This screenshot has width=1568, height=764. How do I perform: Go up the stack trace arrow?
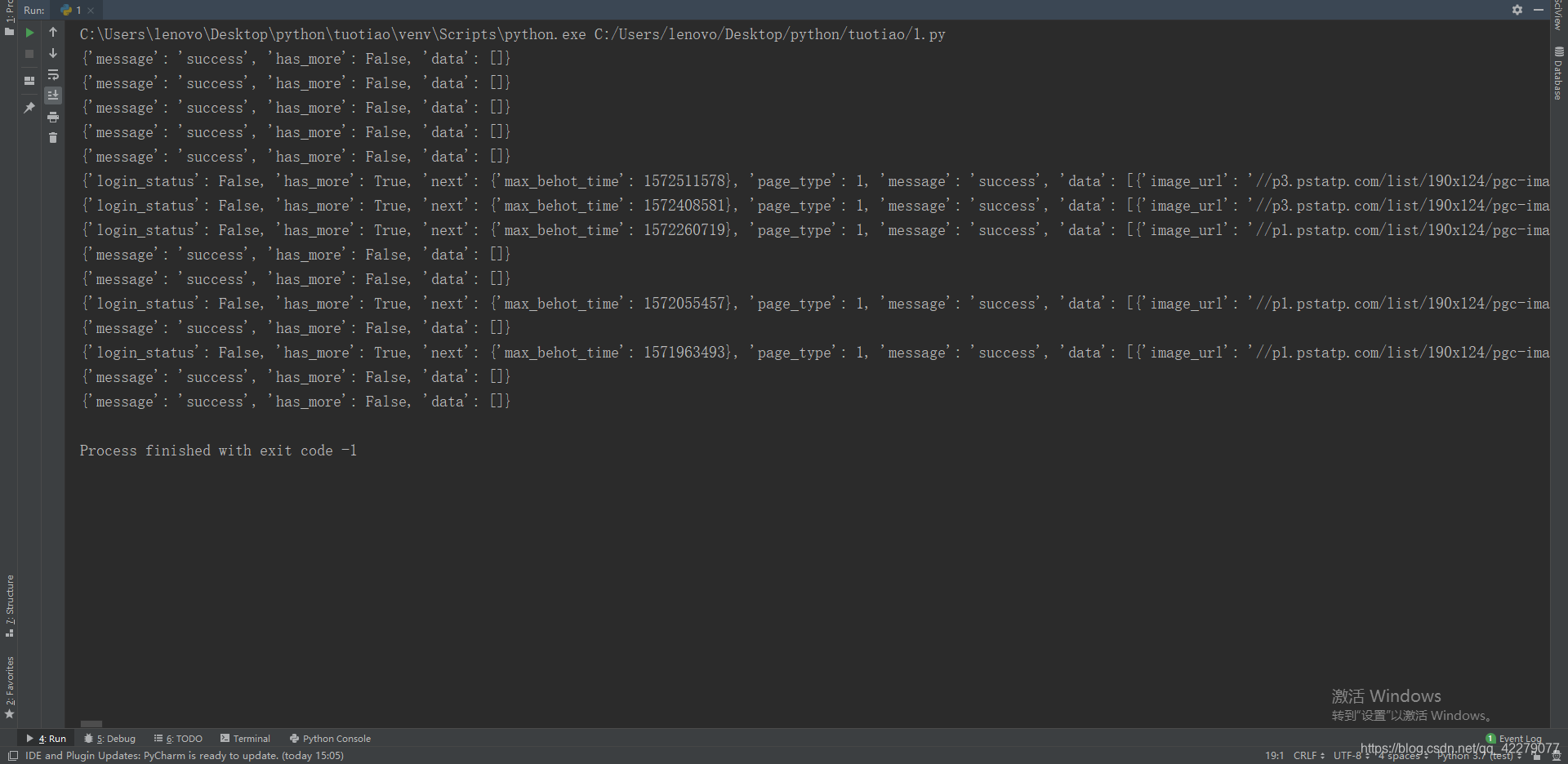(53, 33)
